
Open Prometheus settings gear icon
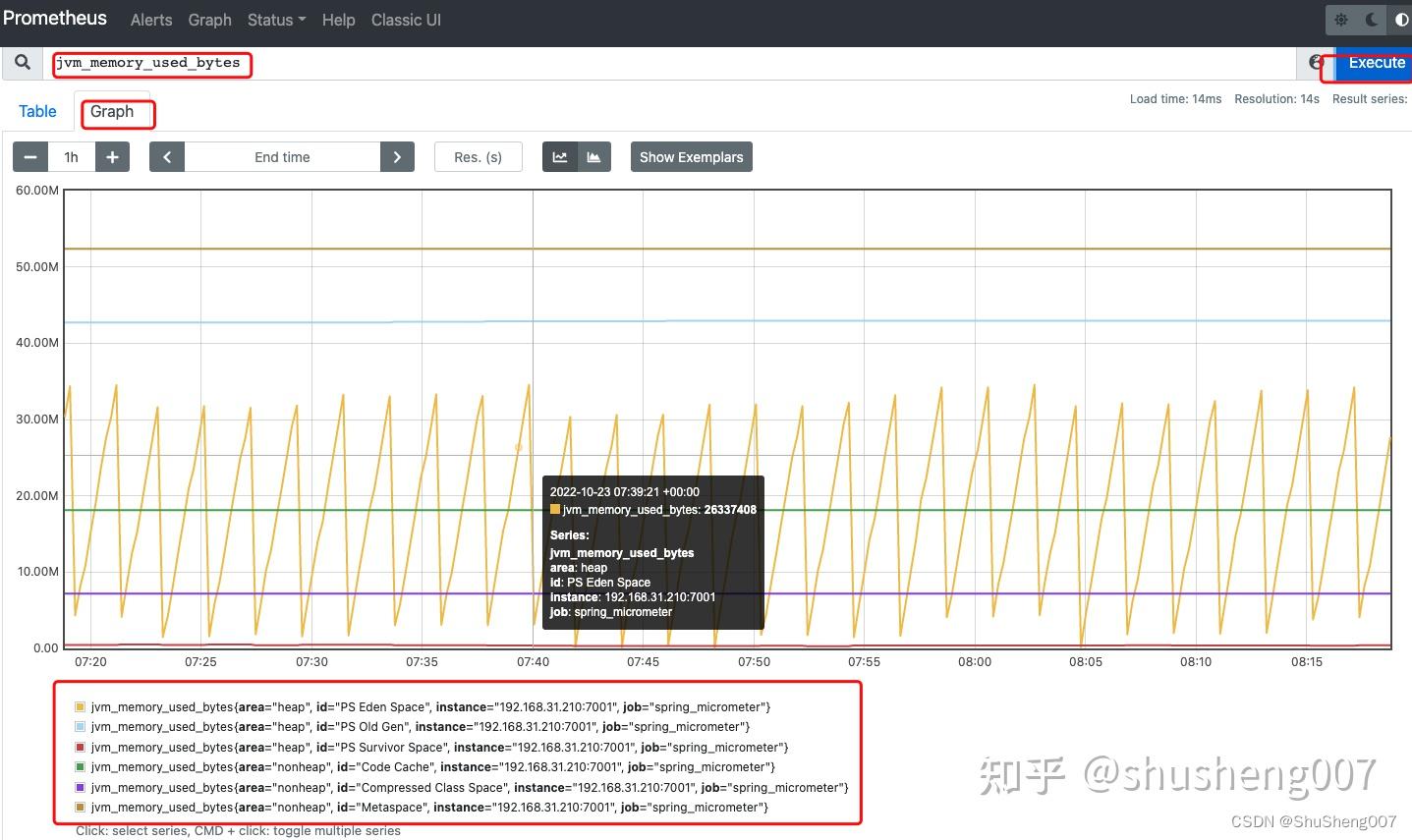pos(1340,19)
